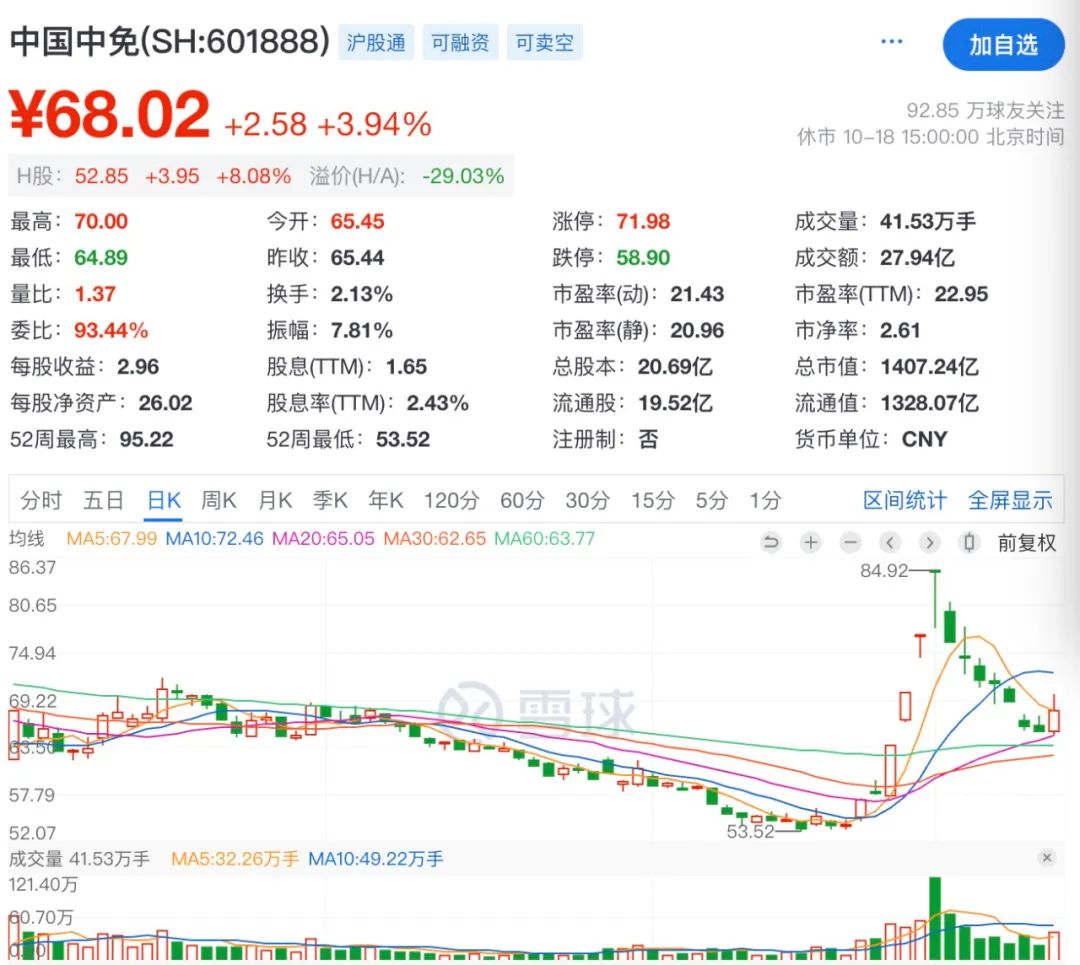
Task: Switch to the 分时 tab
Action: coord(41,500)
